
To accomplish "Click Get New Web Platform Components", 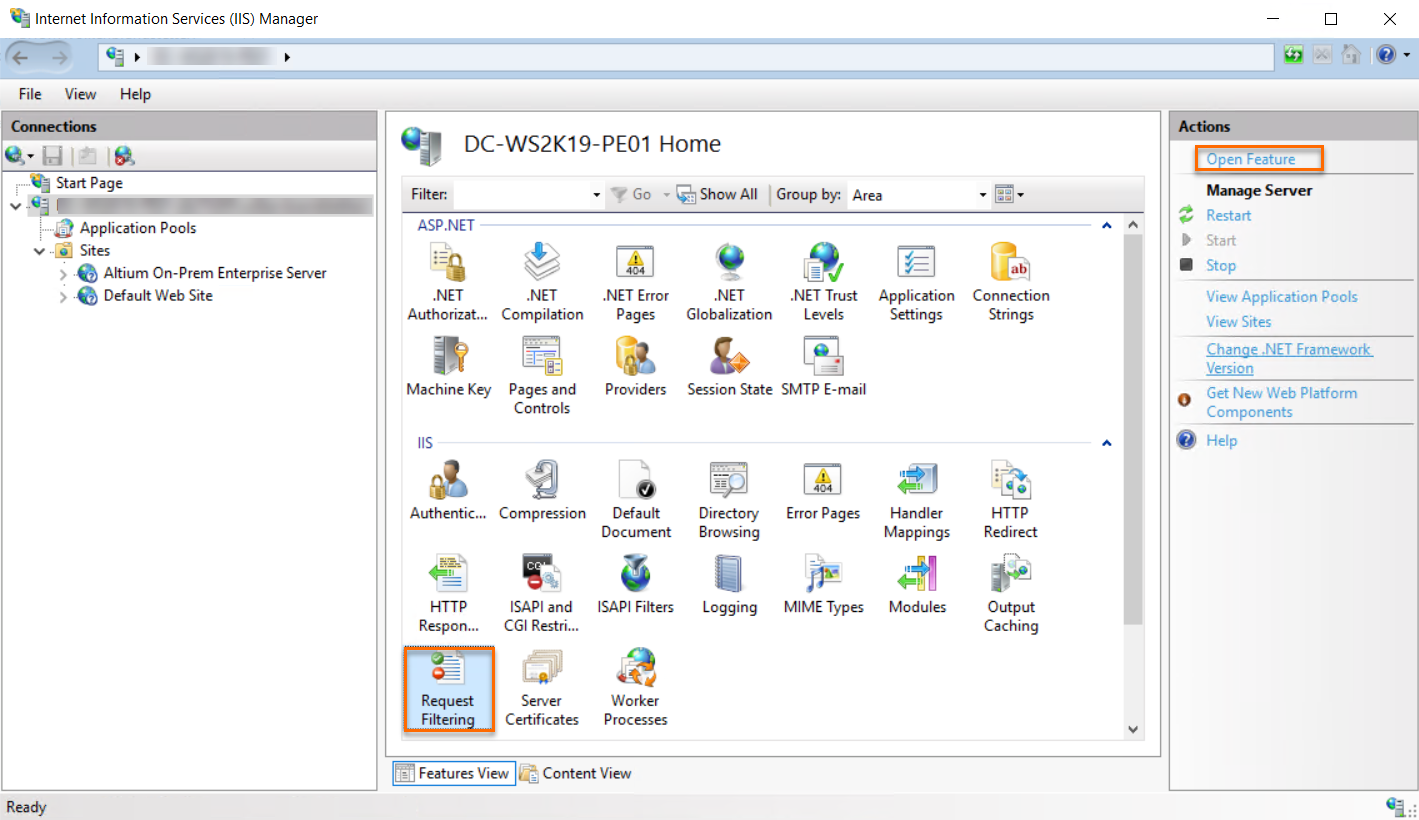I will 1281,402.
